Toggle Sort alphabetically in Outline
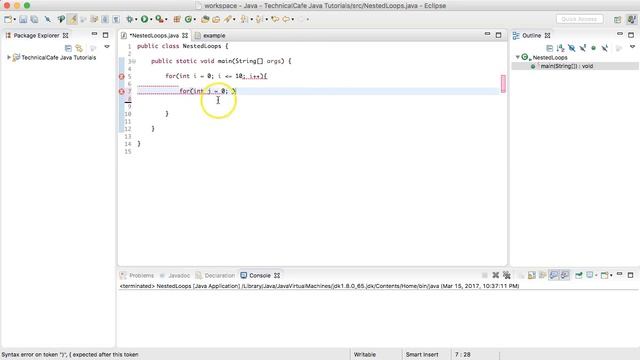 pos(560,48)
